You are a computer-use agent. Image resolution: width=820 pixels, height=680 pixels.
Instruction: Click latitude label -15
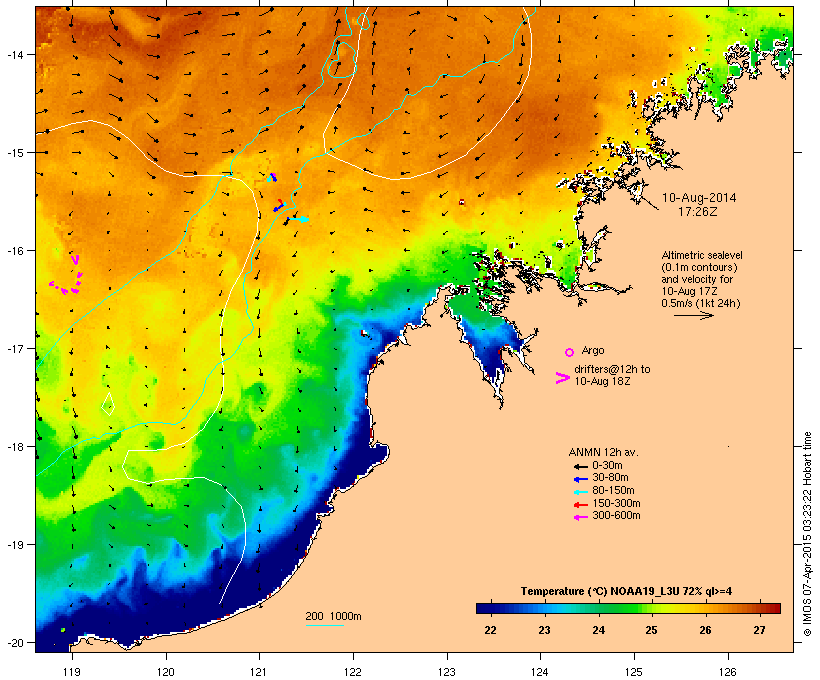14,153
